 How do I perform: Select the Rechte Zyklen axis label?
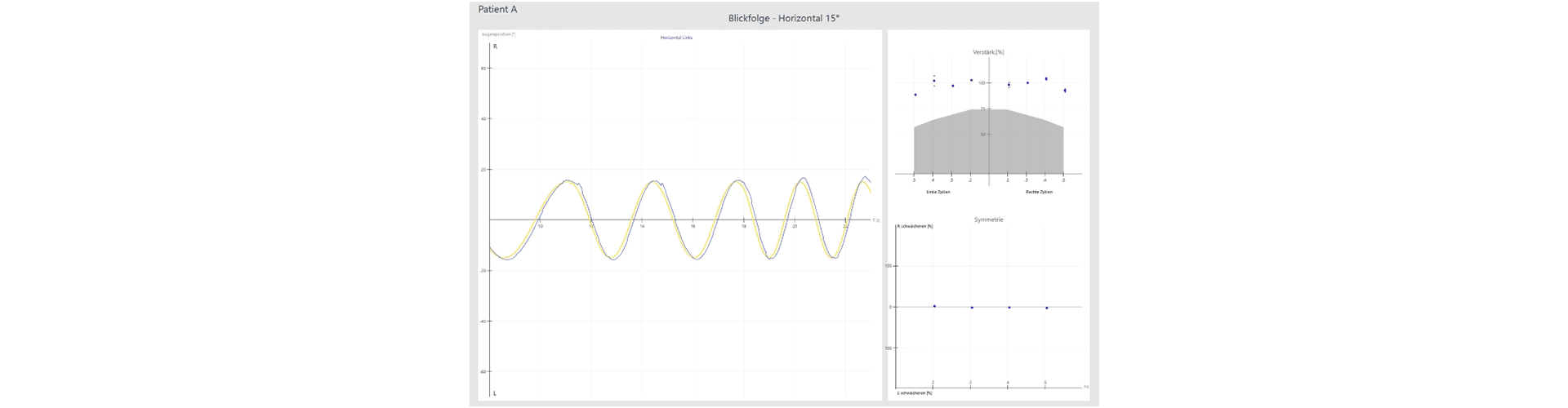(x=1039, y=192)
